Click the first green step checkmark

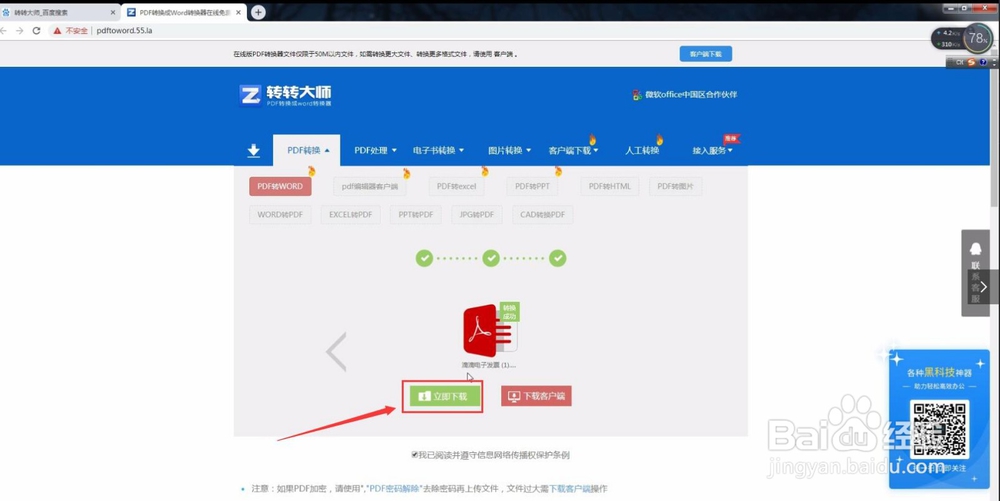coord(424,258)
